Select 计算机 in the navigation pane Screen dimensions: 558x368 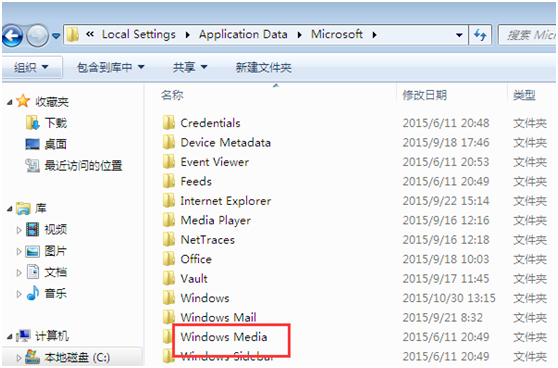click(x=52, y=336)
